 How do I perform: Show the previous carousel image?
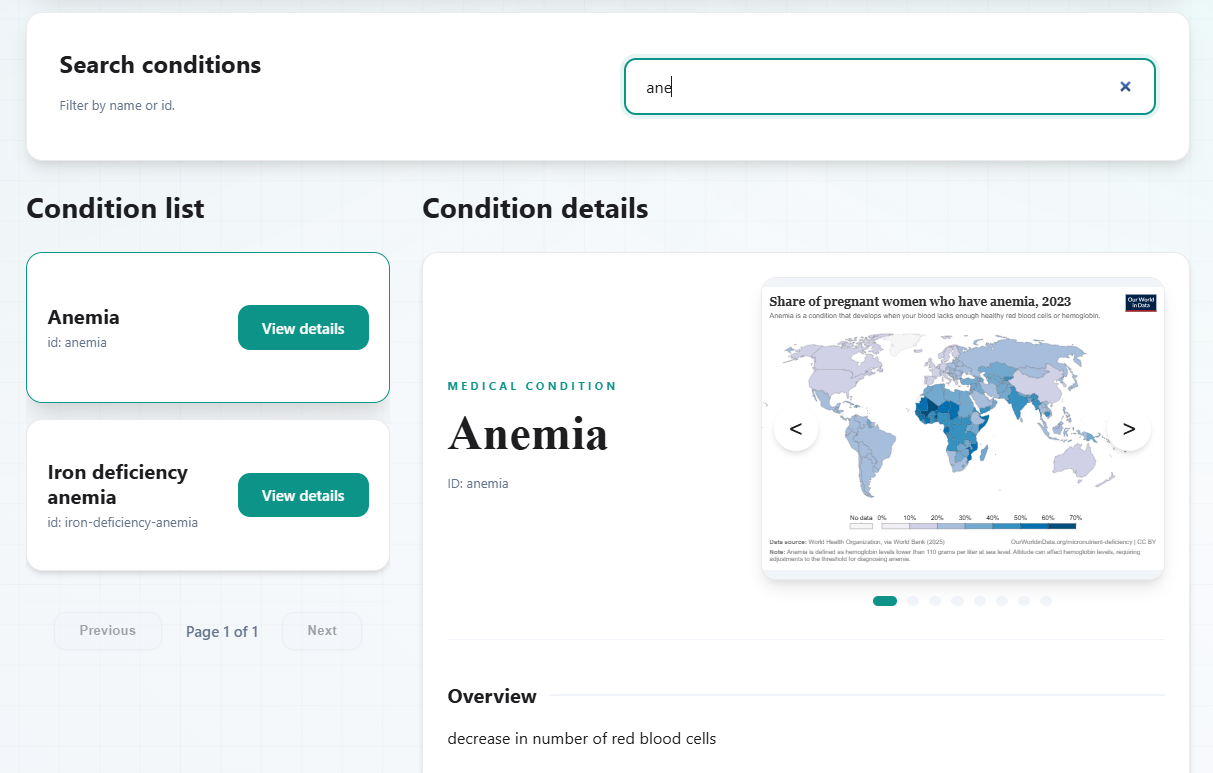tap(795, 428)
